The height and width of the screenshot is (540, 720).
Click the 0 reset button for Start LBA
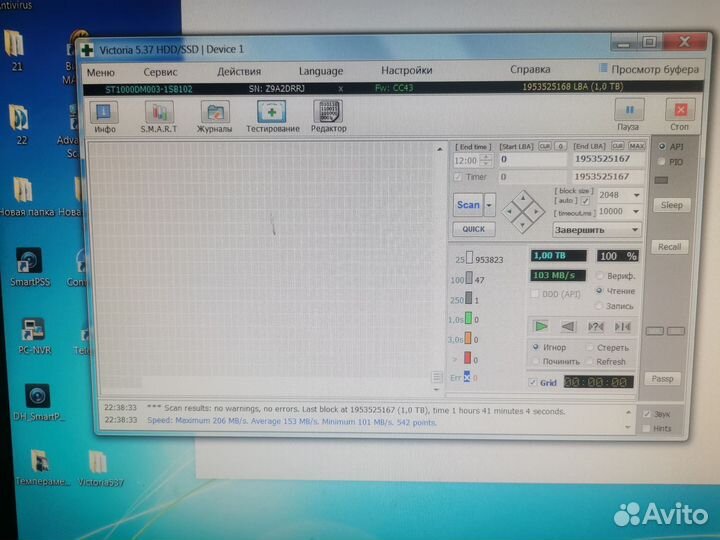(560, 146)
